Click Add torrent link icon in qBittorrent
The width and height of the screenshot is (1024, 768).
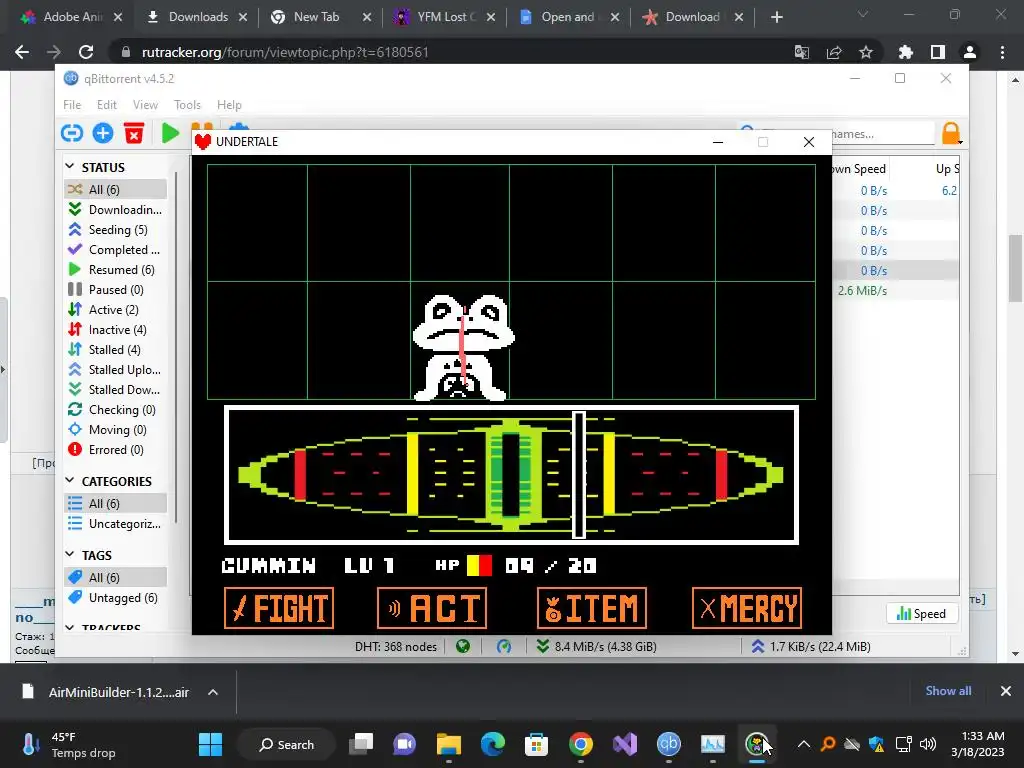72,133
